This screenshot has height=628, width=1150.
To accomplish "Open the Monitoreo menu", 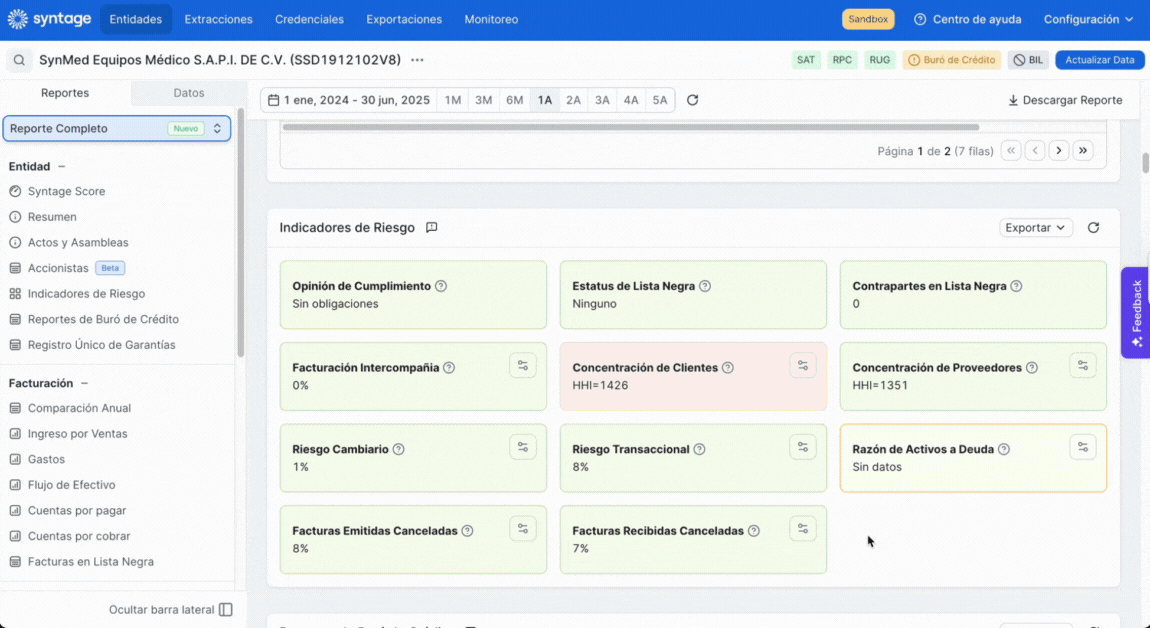I will tap(491, 19).
